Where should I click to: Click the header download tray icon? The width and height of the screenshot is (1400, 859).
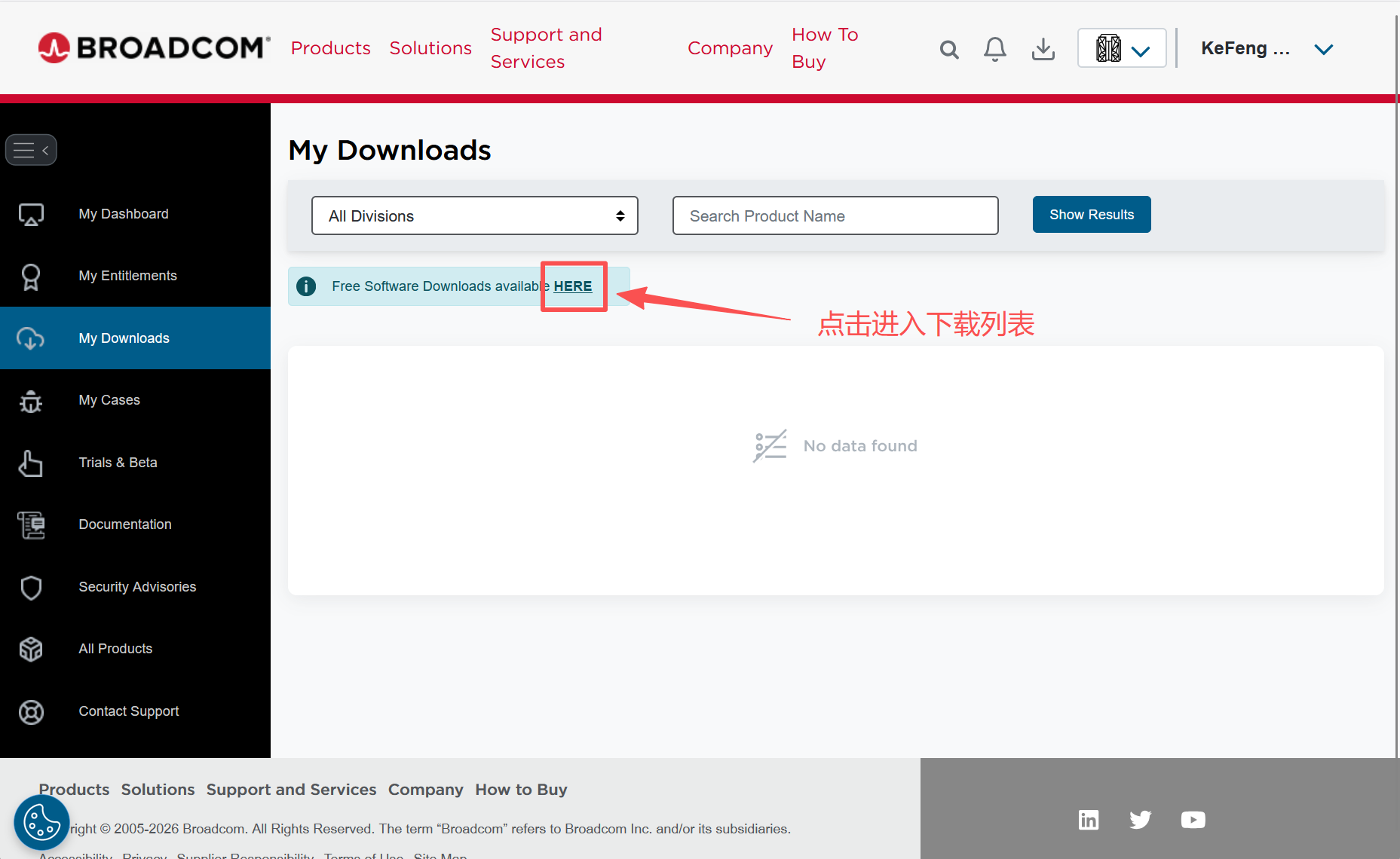click(x=1043, y=49)
